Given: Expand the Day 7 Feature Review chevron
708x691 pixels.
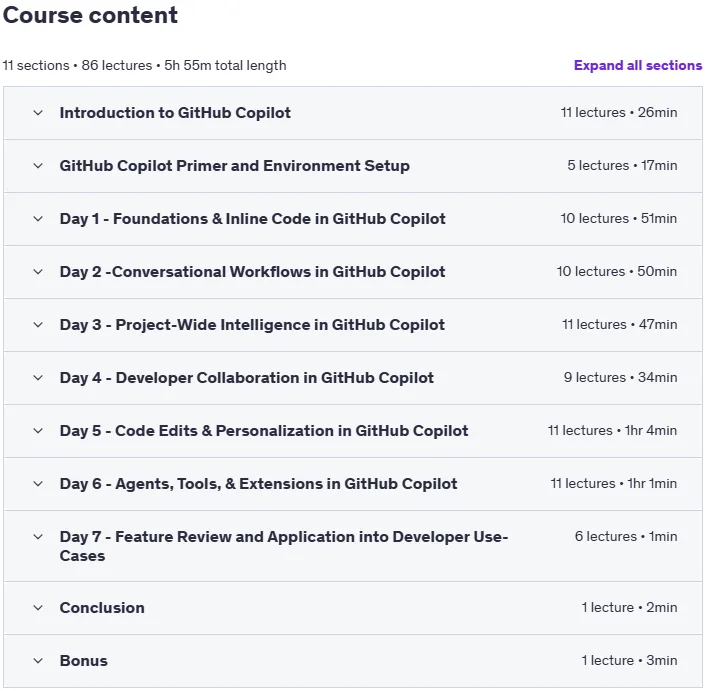Looking at the screenshot, I should 38,537.
